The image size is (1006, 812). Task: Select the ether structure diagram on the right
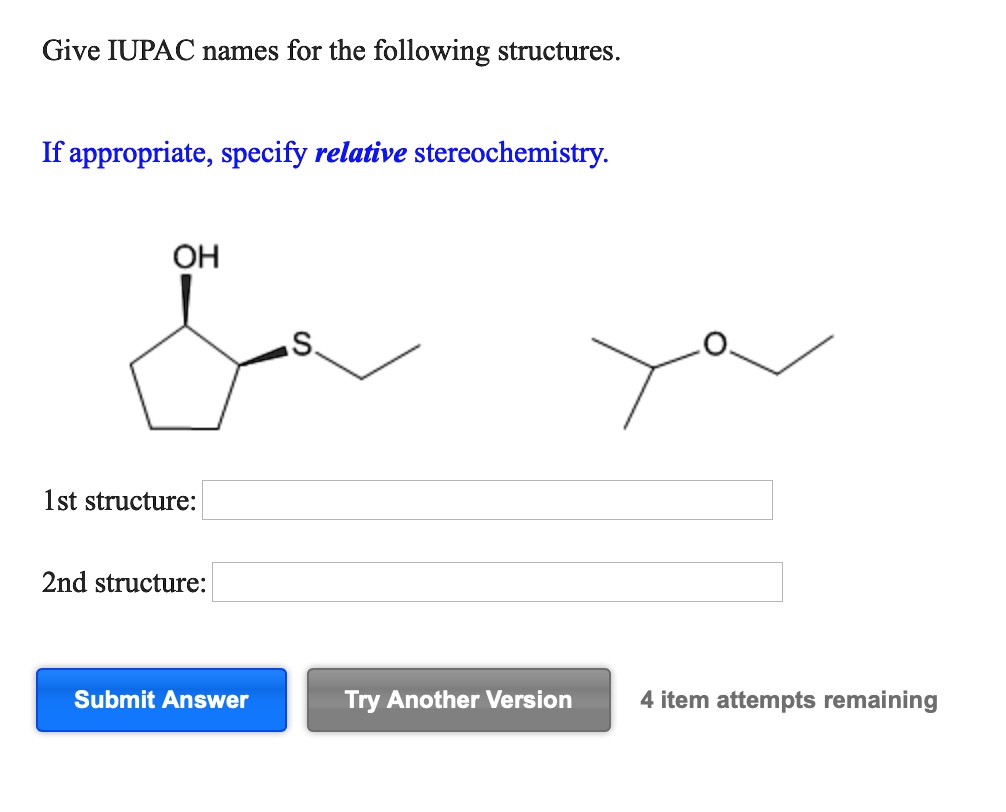click(x=715, y=380)
